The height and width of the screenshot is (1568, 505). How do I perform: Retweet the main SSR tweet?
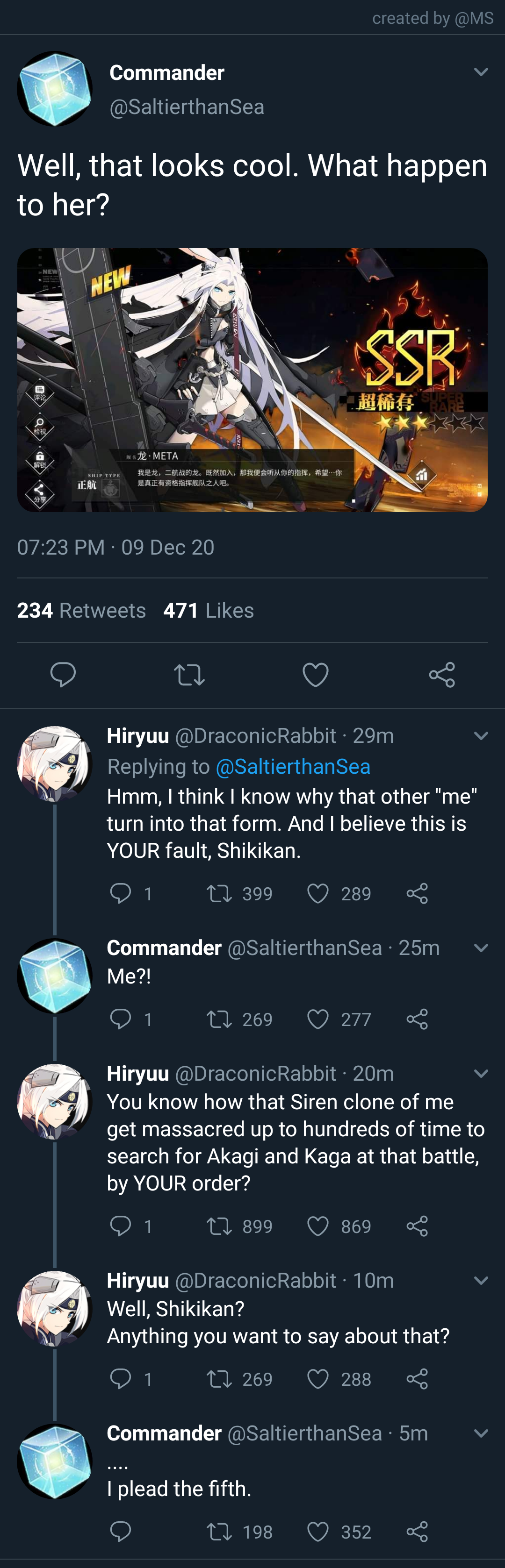click(x=189, y=674)
